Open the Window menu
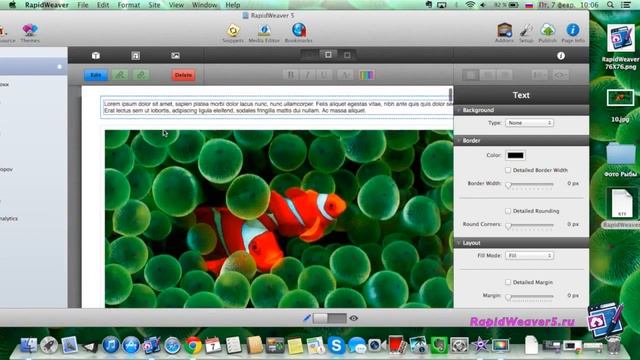Image resolution: width=640 pixels, height=360 pixels. point(204,5)
